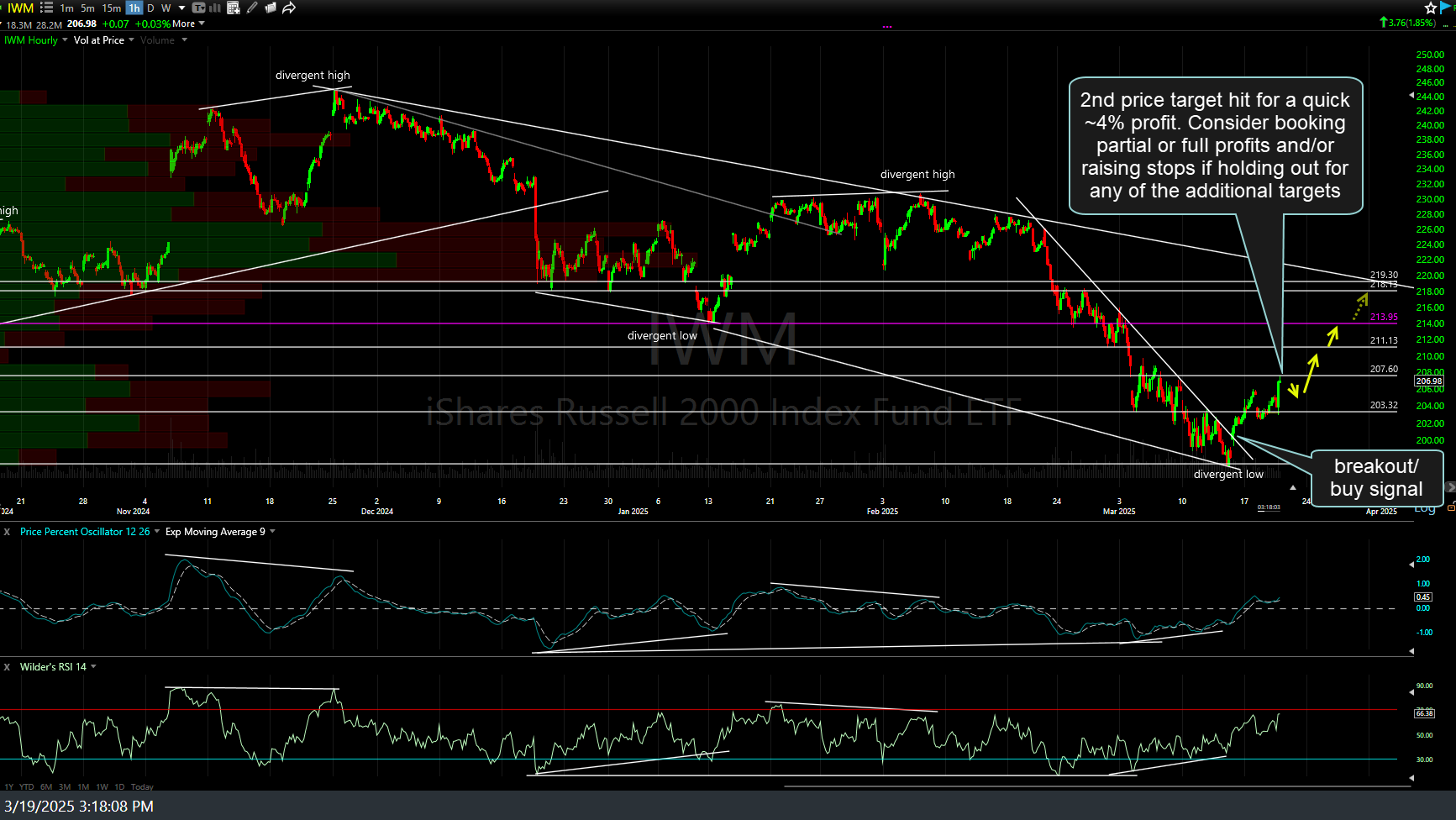
Task: Click the text annotation tool icon
Action: point(199,8)
